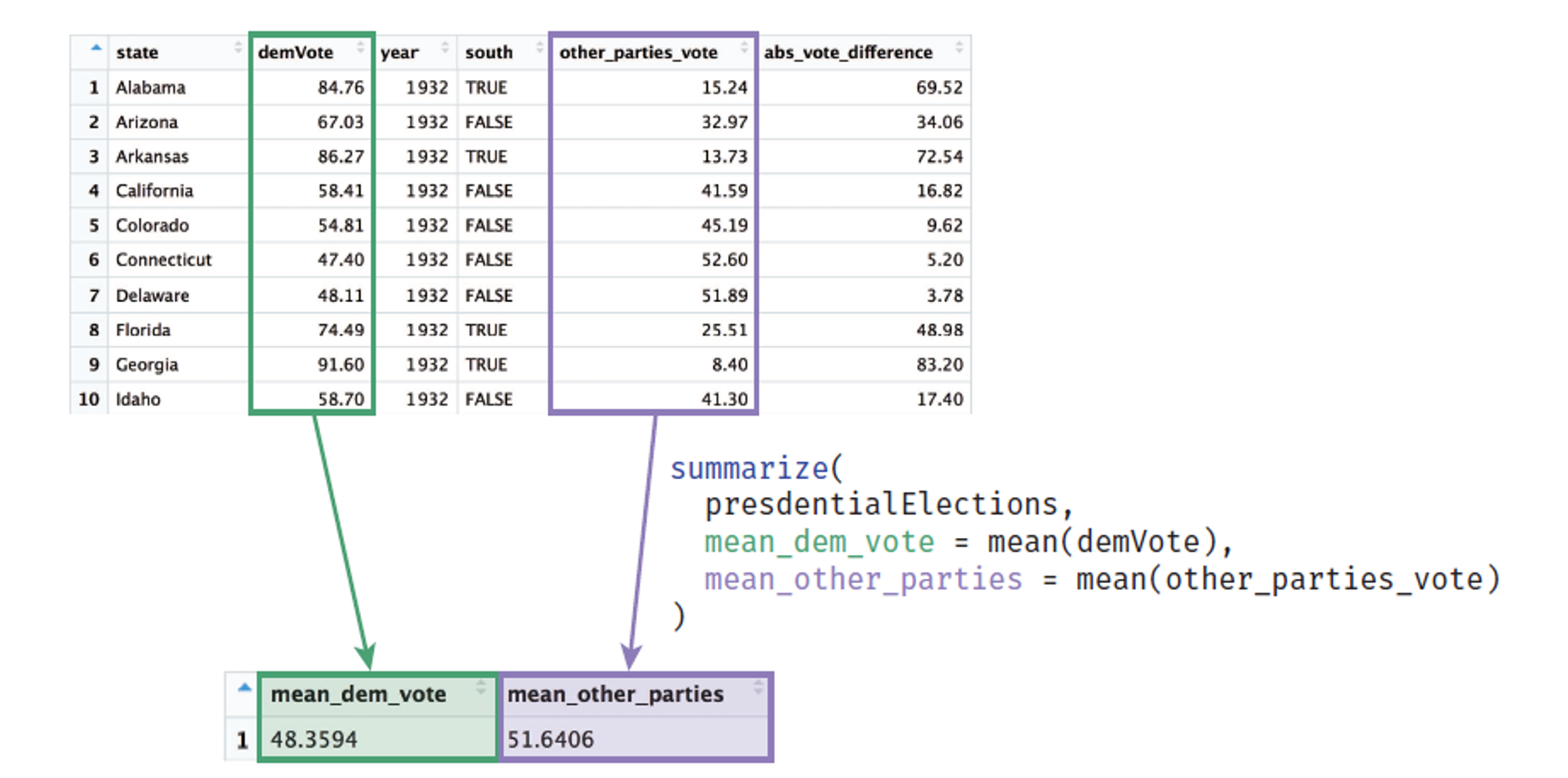This screenshot has width=1568, height=778.
Task: Select the other_parties_vote column header
Action: tap(639, 52)
